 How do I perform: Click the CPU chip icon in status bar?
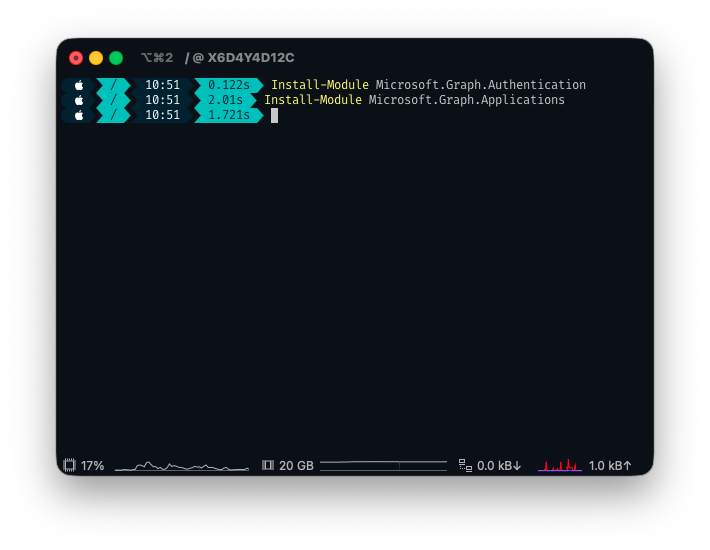(x=69, y=465)
